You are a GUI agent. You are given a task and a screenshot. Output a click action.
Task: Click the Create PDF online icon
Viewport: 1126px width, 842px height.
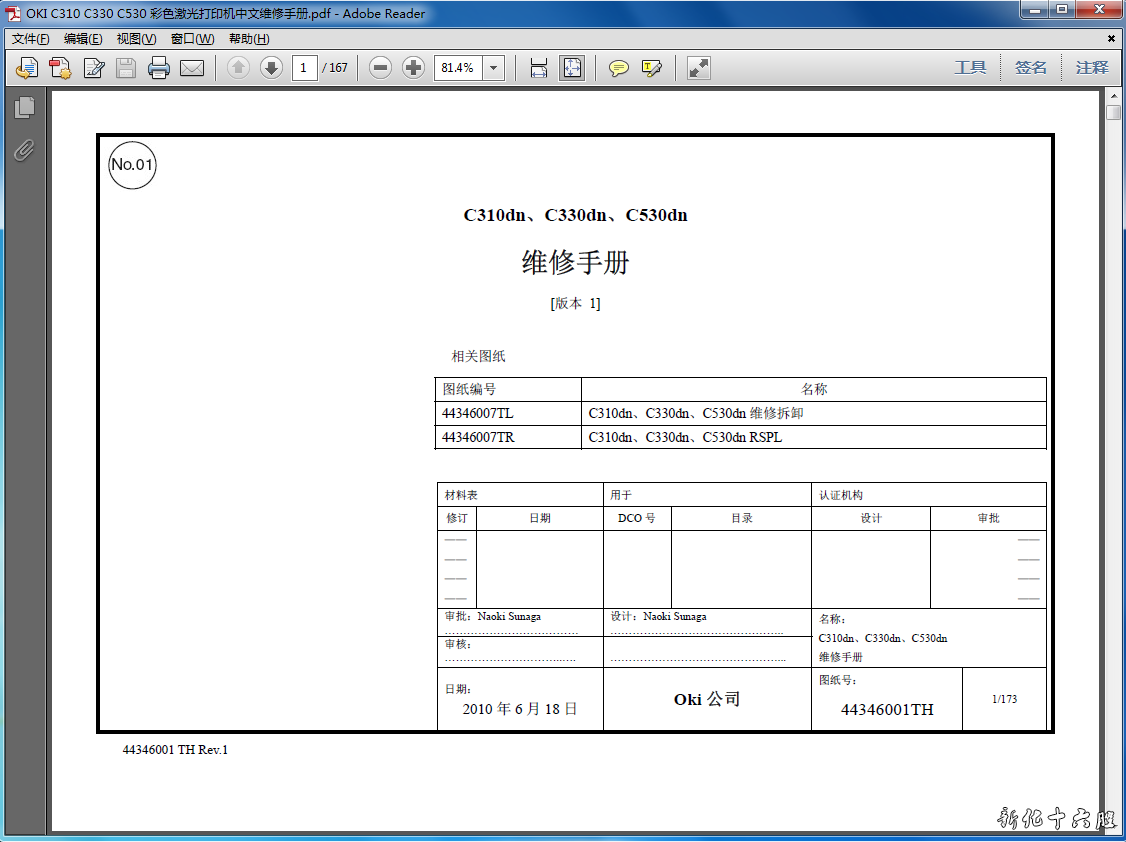60,68
